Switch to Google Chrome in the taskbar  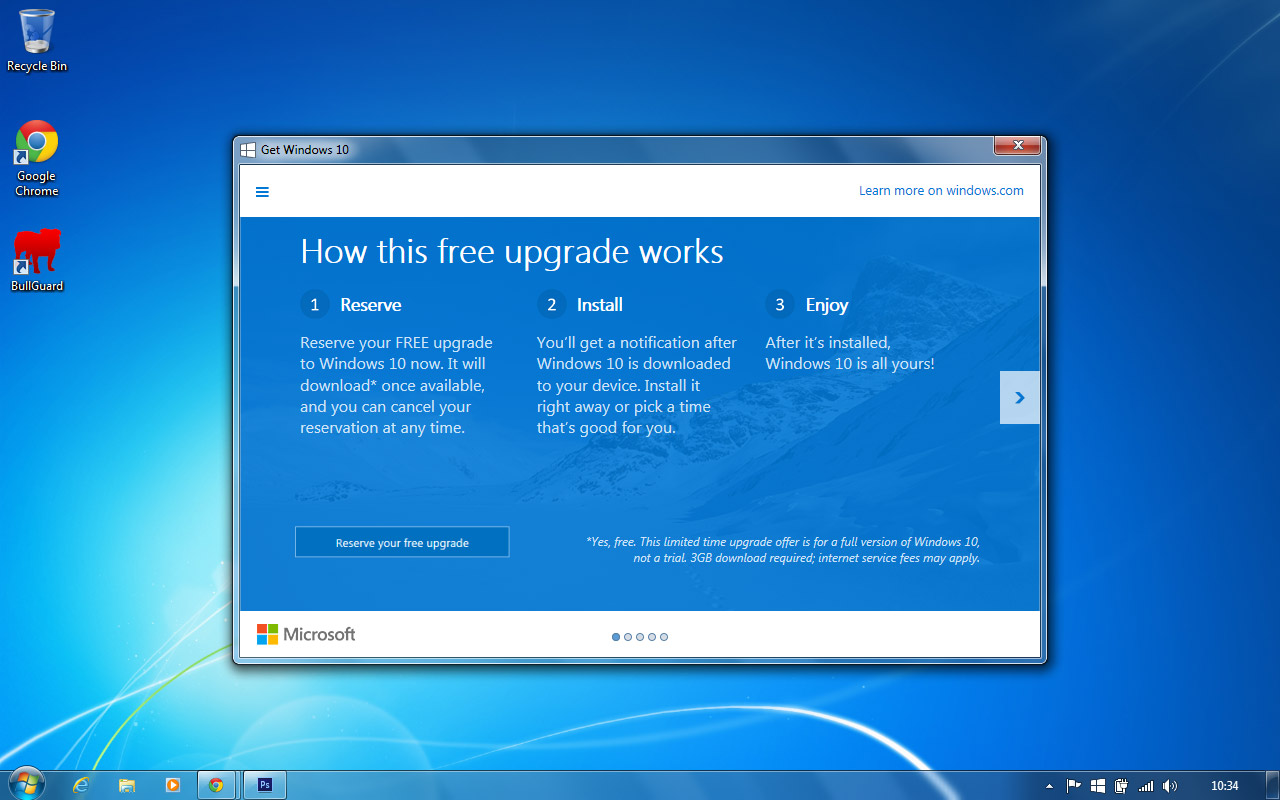pyautogui.click(x=217, y=785)
